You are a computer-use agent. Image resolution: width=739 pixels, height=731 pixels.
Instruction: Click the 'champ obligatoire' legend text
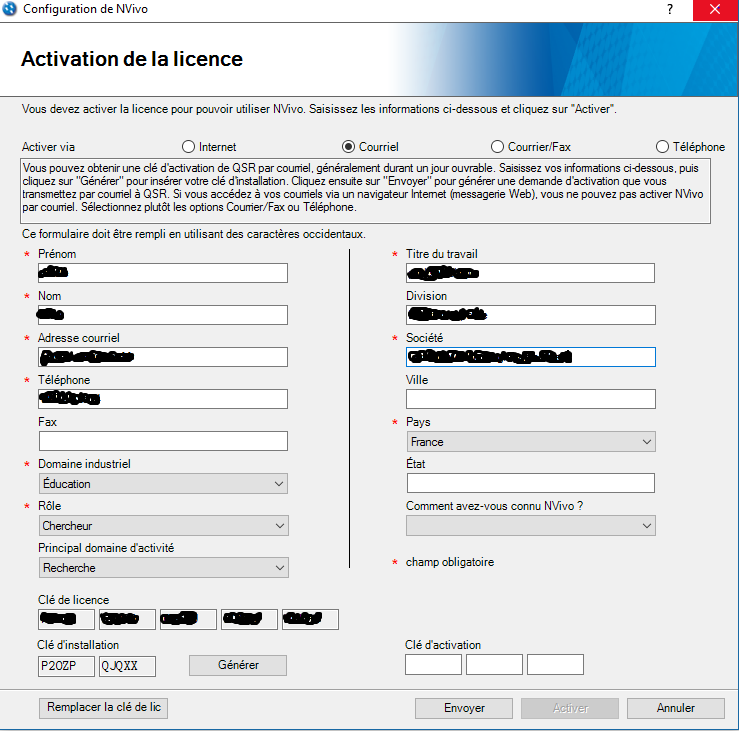pos(450,562)
